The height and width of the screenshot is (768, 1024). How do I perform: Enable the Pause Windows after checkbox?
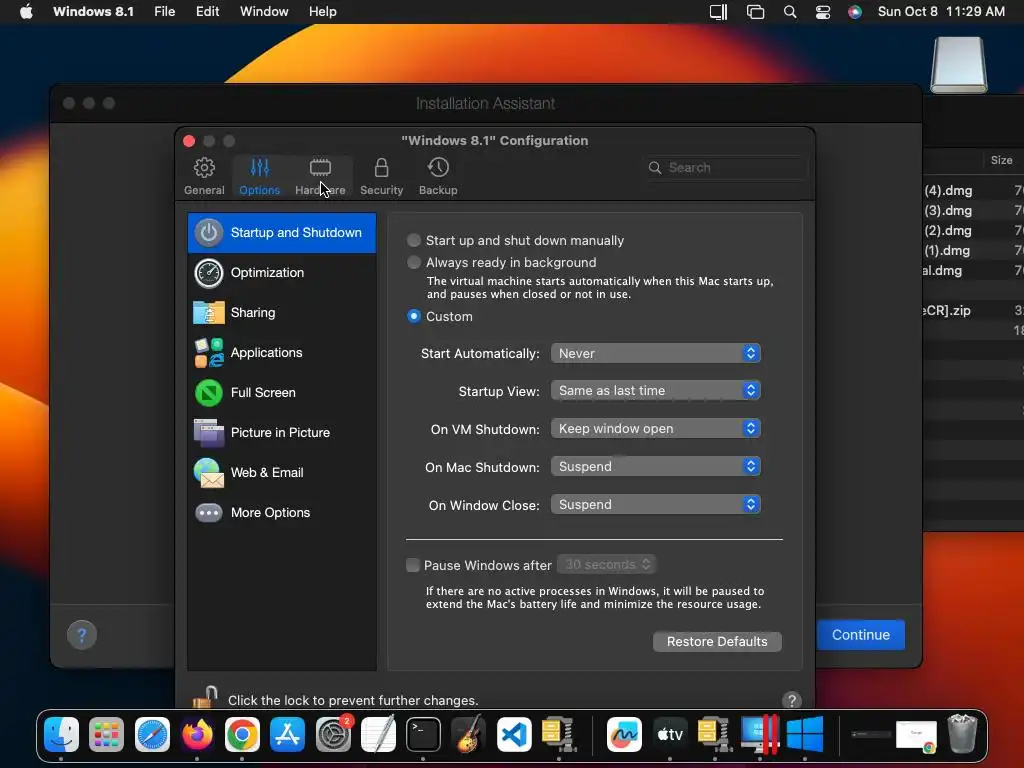[x=413, y=565]
